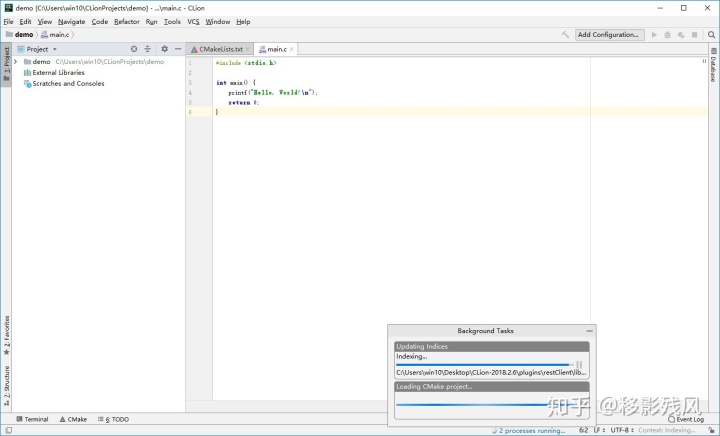Click the int main() code line
The image size is (720, 436).
[x=236, y=83]
